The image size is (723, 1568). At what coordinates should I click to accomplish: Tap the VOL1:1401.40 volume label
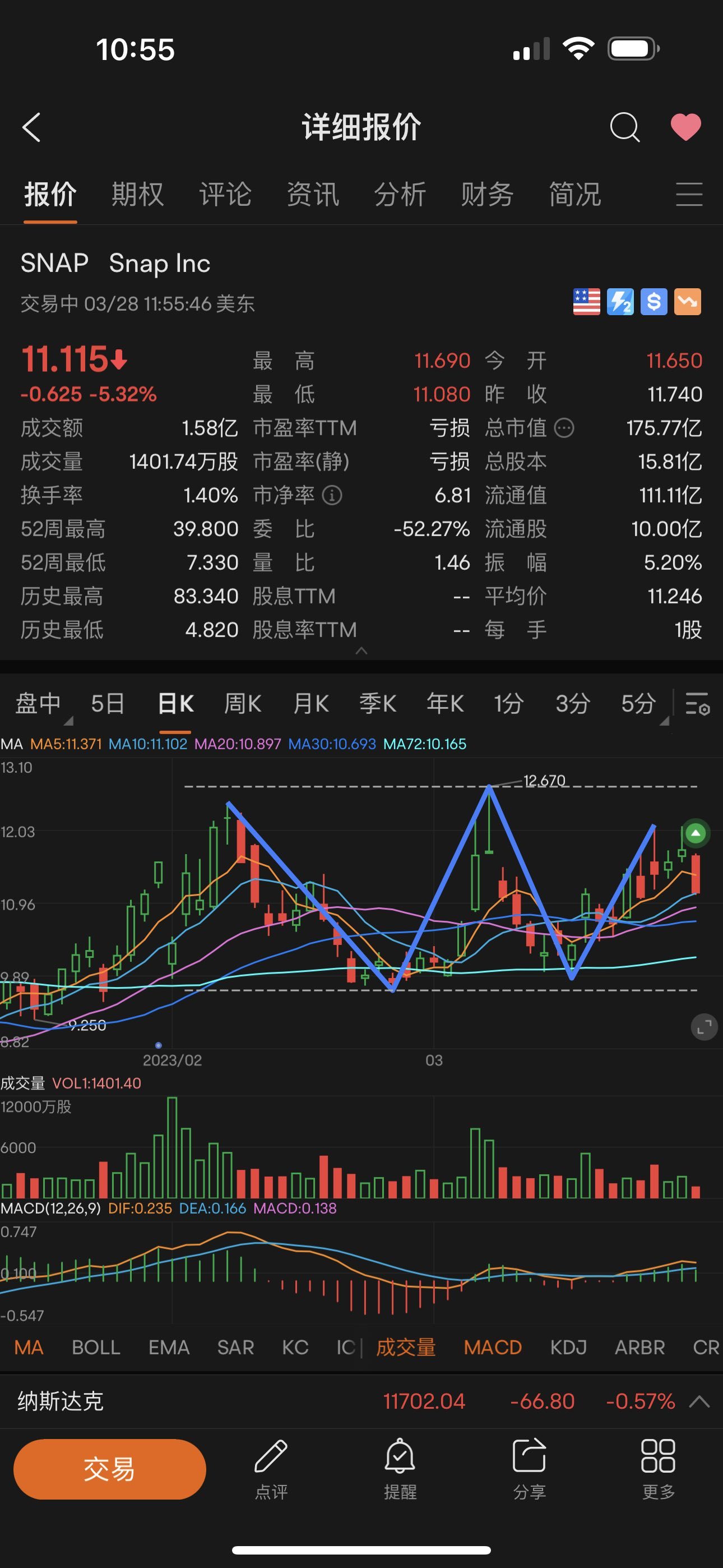[97, 1083]
